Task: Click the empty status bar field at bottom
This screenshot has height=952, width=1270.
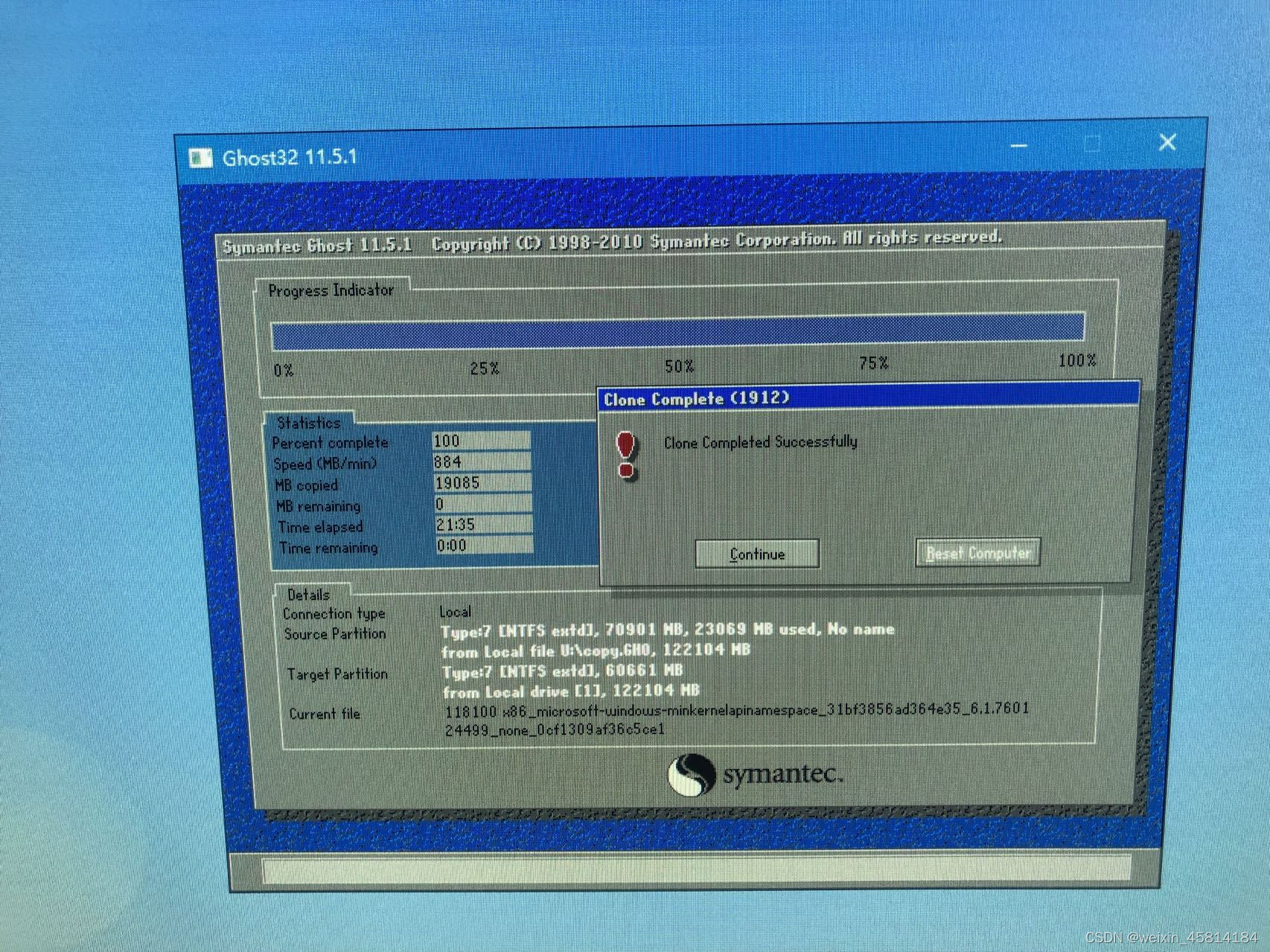Action: pos(696,869)
